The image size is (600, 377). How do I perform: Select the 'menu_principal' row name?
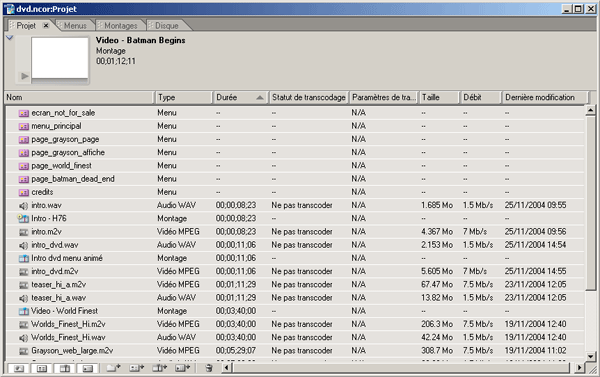tap(56, 126)
